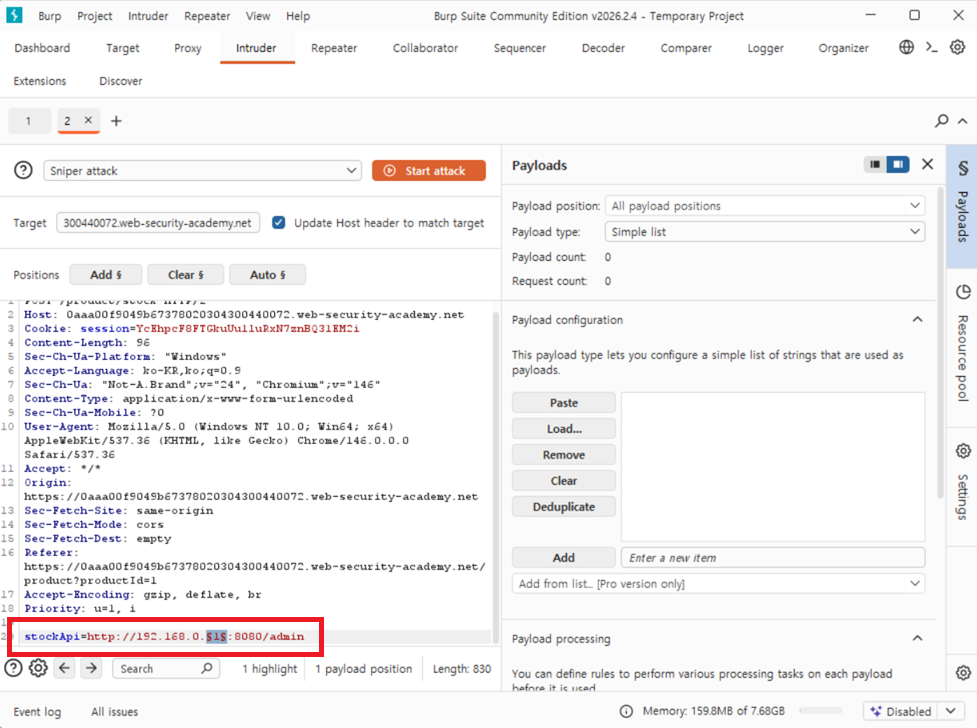Open the Intruder menu
Image resolution: width=977 pixels, height=728 pixels.
pos(148,16)
